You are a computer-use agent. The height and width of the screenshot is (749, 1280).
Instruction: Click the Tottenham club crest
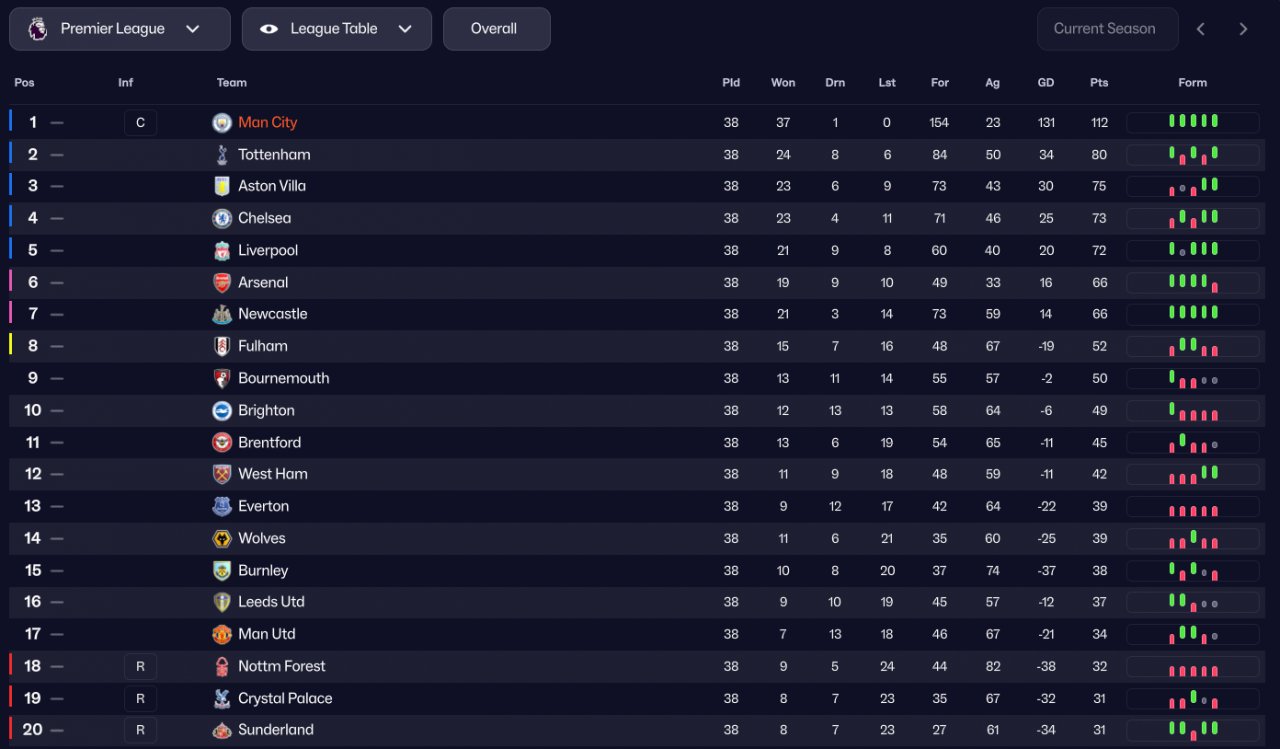[x=222, y=154]
